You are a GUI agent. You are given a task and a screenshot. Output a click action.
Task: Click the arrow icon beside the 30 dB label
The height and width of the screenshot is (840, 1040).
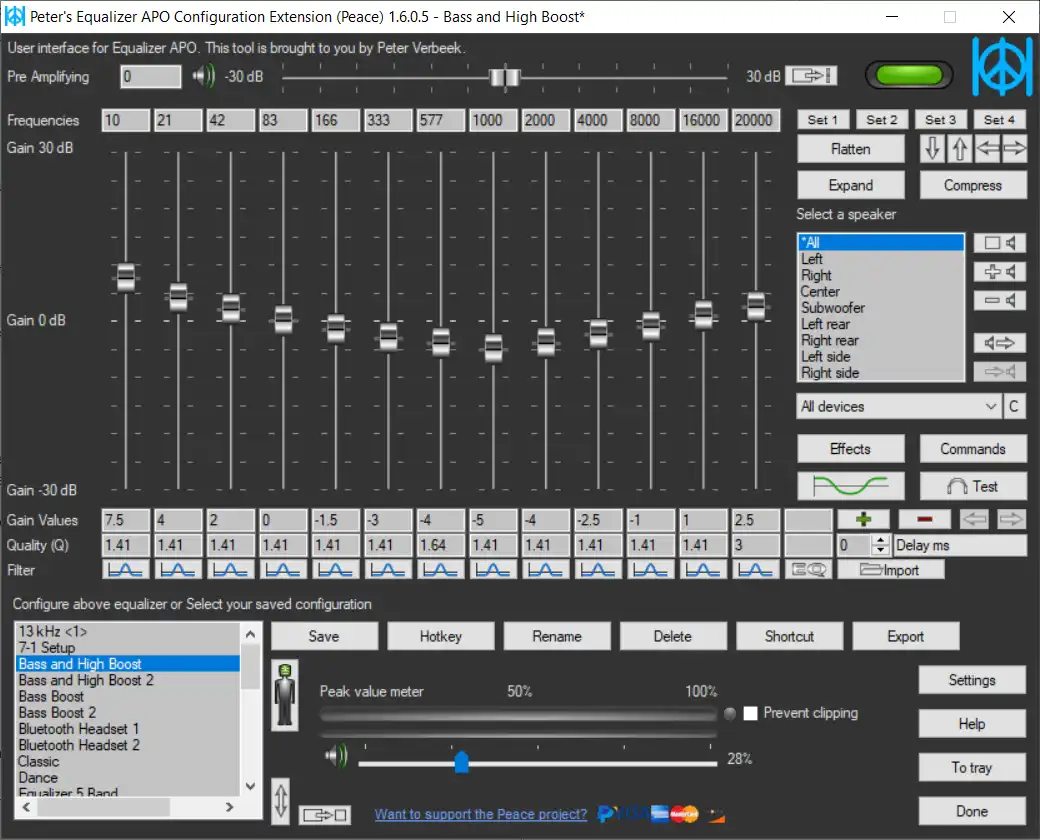(811, 76)
